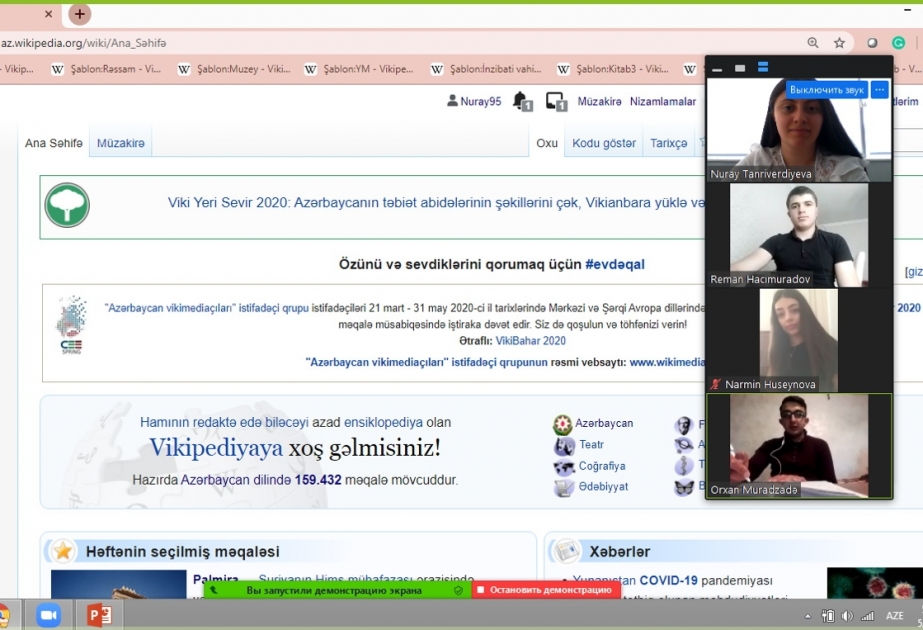Open the Şablon:Rəssam bookmark
The height and width of the screenshot is (630, 923).
106,69
